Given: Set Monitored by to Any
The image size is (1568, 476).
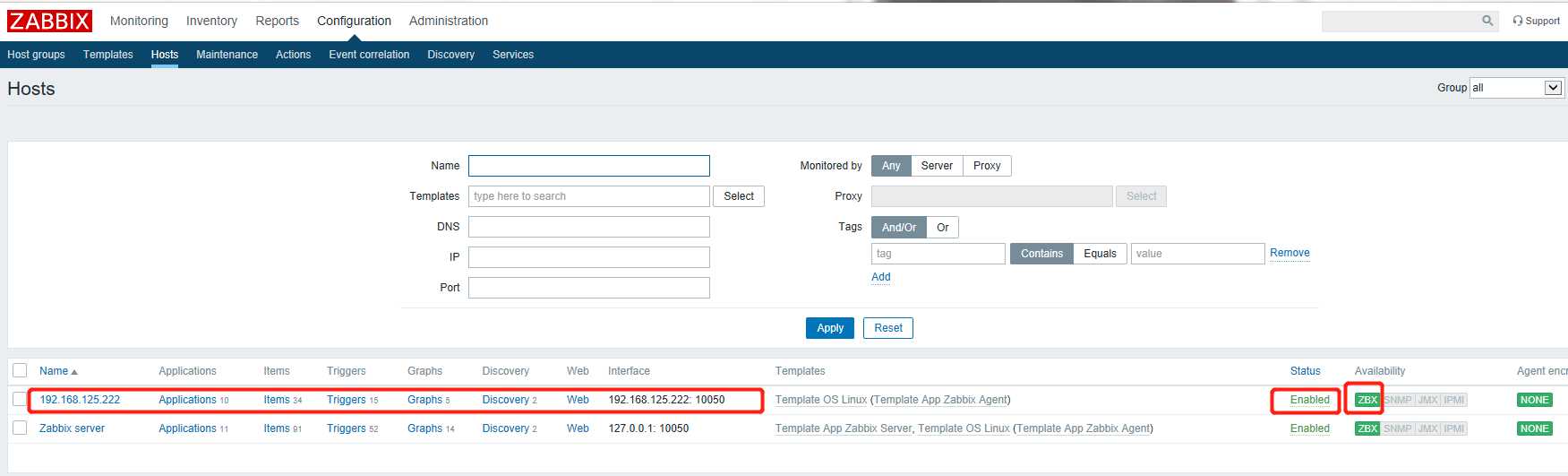Looking at the screenshot, I should 891,166.
